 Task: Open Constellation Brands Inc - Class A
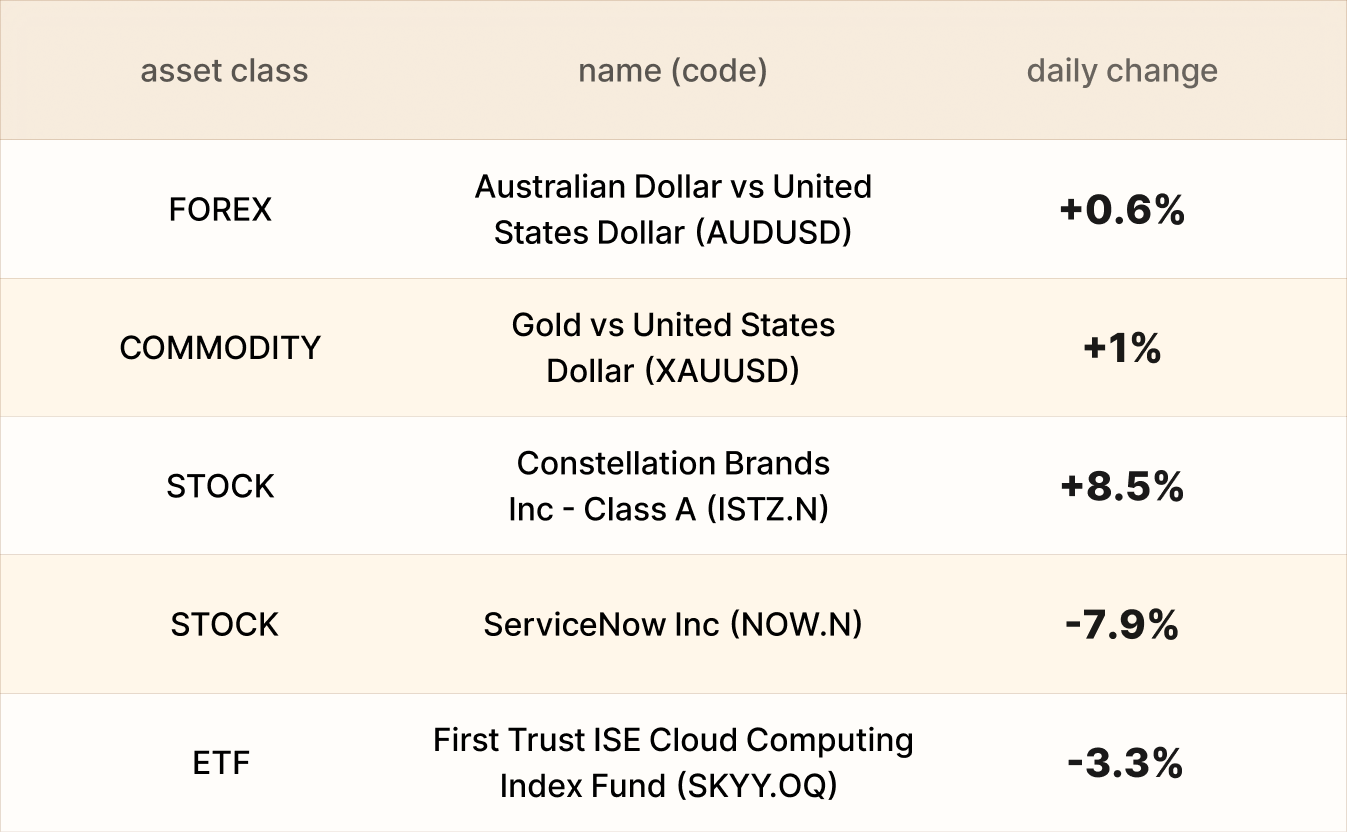(x=673, y=486)
